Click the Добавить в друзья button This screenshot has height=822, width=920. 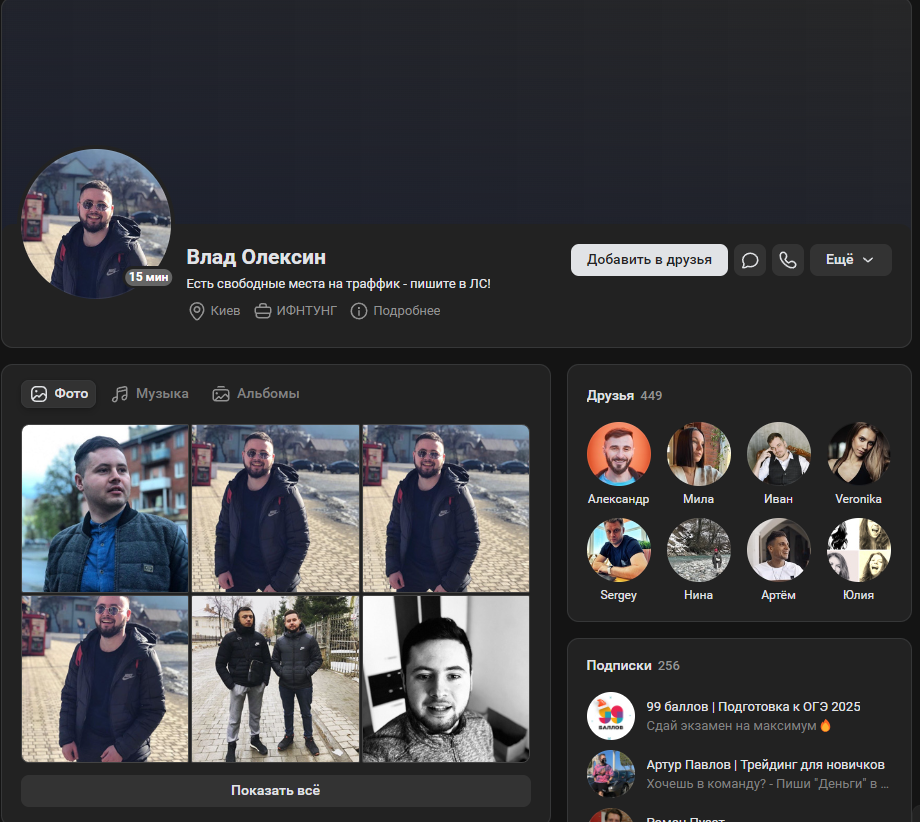click(x=649, y=260)
